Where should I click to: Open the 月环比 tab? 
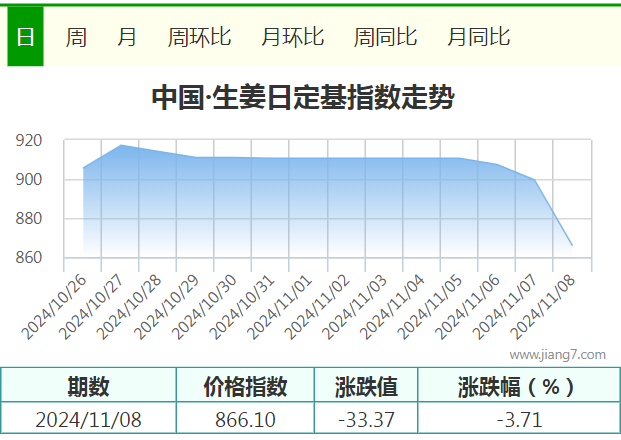[x=293, y=37]
